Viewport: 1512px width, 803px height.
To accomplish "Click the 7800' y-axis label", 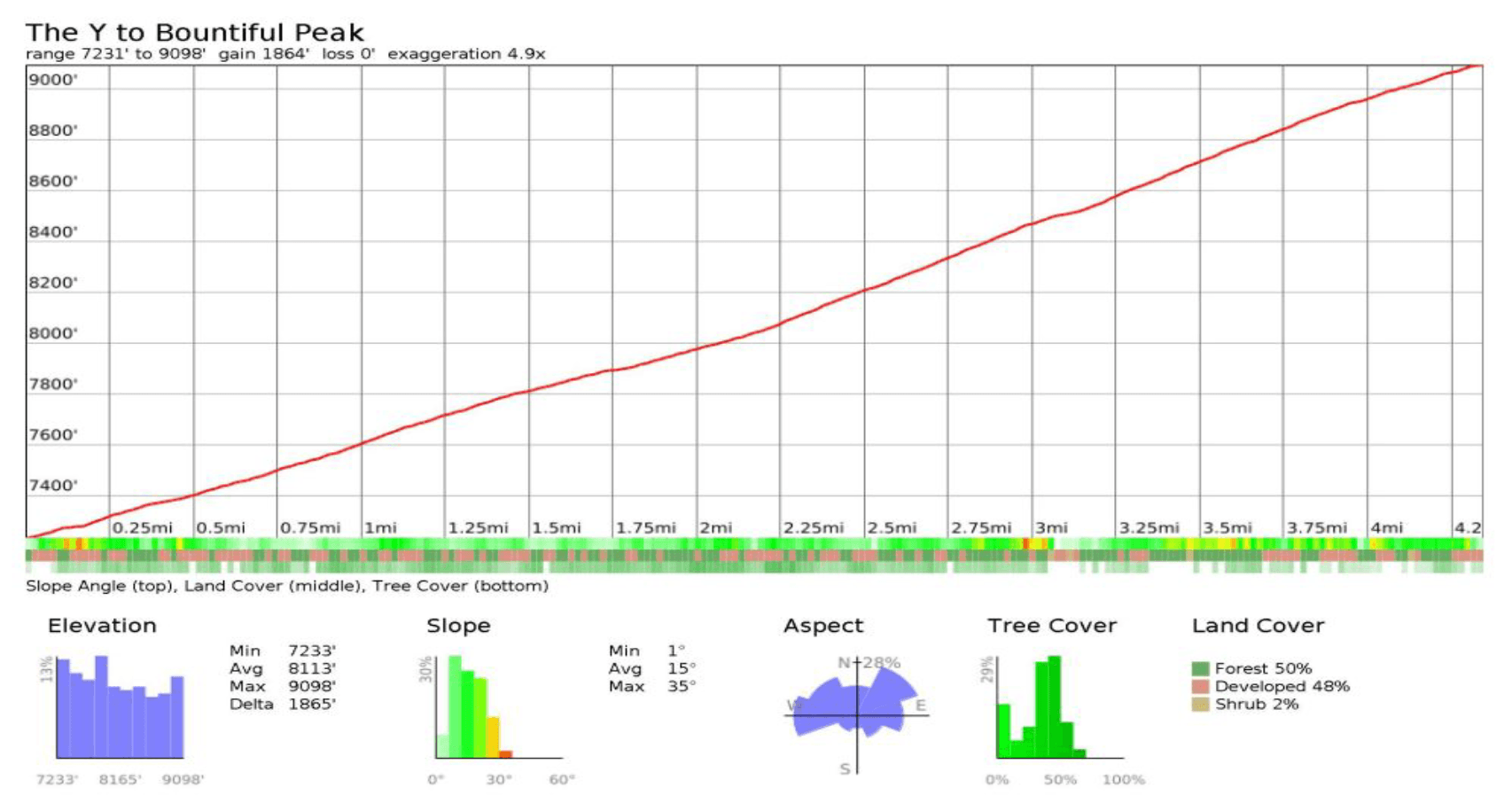I will coord(53,385).
